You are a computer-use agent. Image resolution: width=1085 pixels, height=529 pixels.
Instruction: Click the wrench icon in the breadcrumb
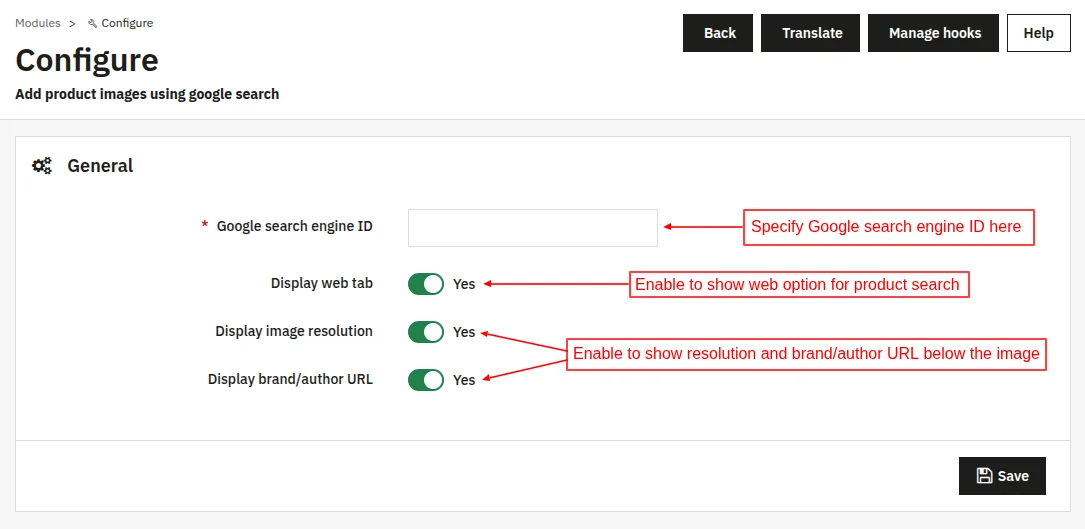click(x=93, y=24)
